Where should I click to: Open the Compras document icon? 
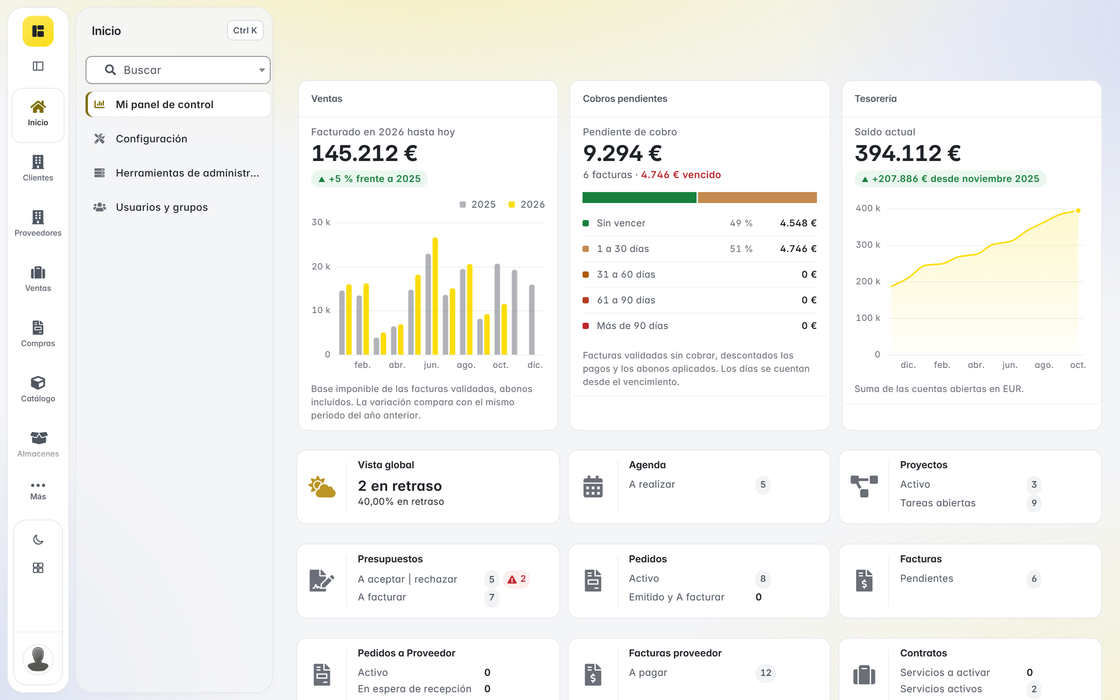(38, 327)
